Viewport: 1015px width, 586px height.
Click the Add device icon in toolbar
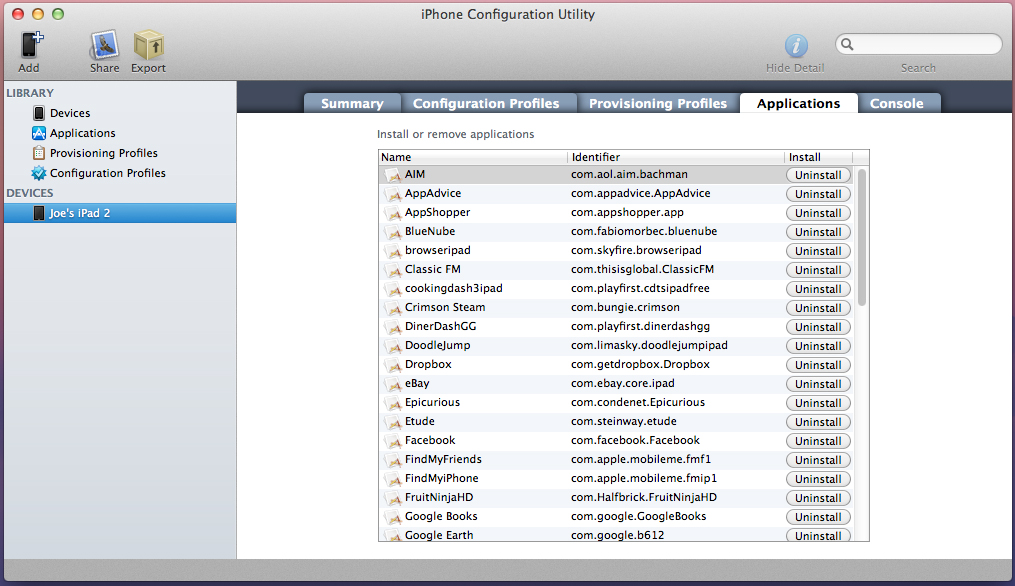(x=31, y=45)
